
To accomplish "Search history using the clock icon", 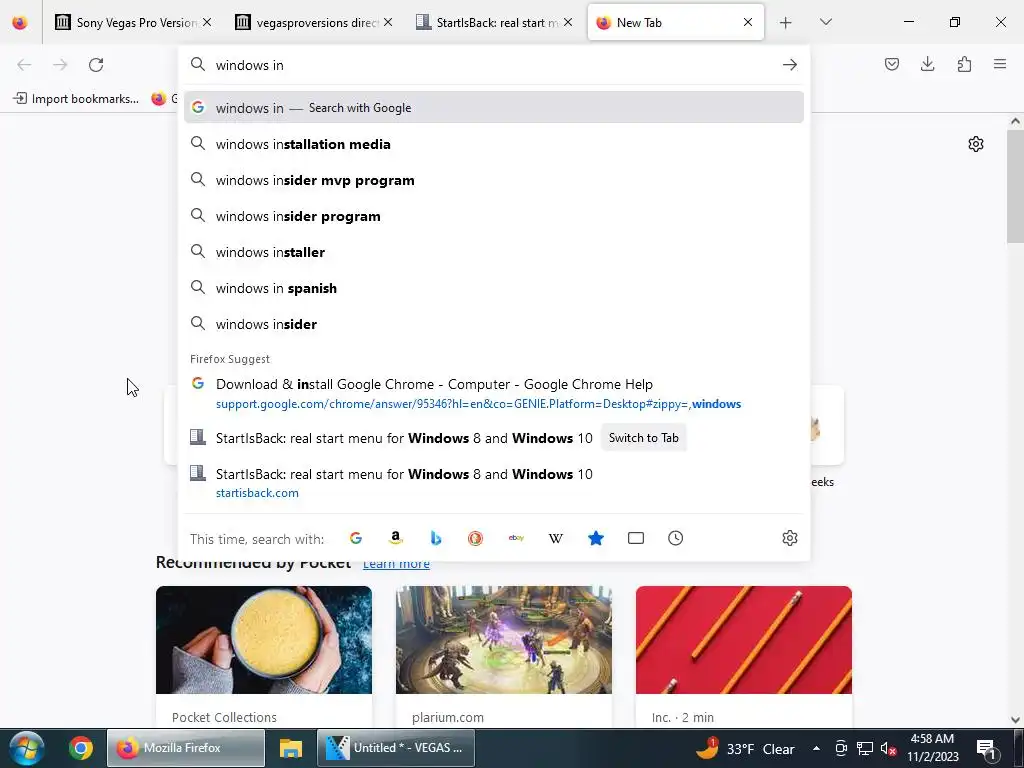I will (x=675, y=538).
